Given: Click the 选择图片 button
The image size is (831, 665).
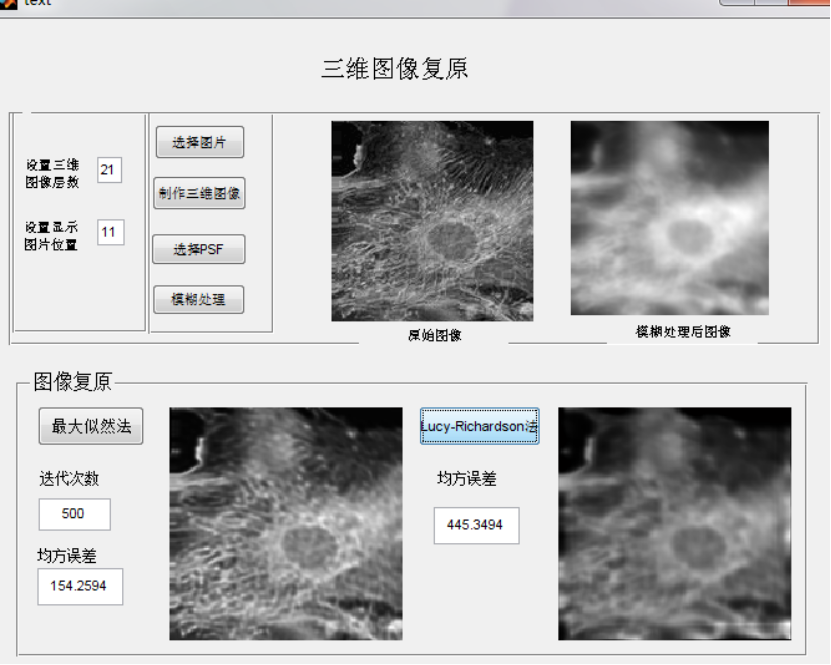Looking at the screenshot, I should pyautogui.click(x=200, y=142).
